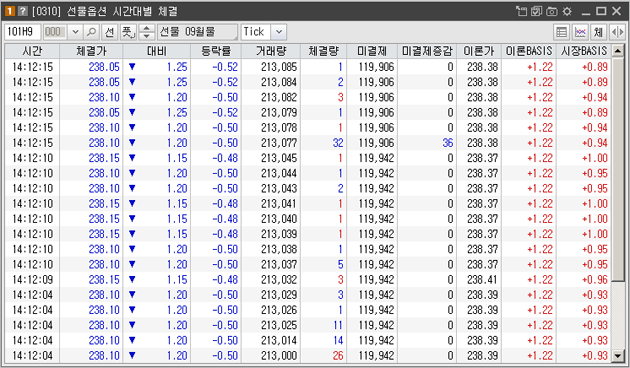Click the 대비 column header
This screenshot has width=630, height=368.
click(x=157, y=51)
